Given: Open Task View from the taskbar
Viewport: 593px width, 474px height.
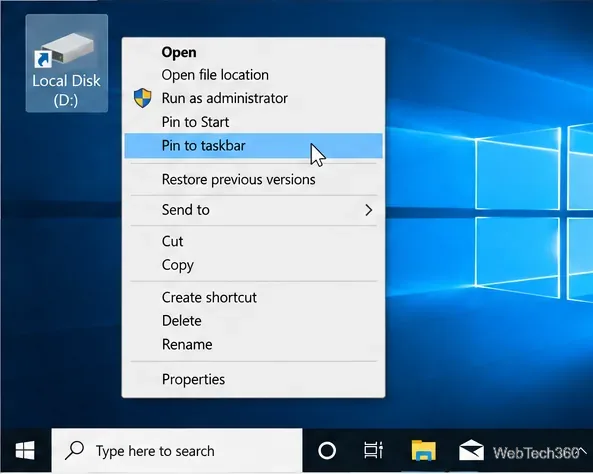Looking at the screenshot, I should coord(373,451).
